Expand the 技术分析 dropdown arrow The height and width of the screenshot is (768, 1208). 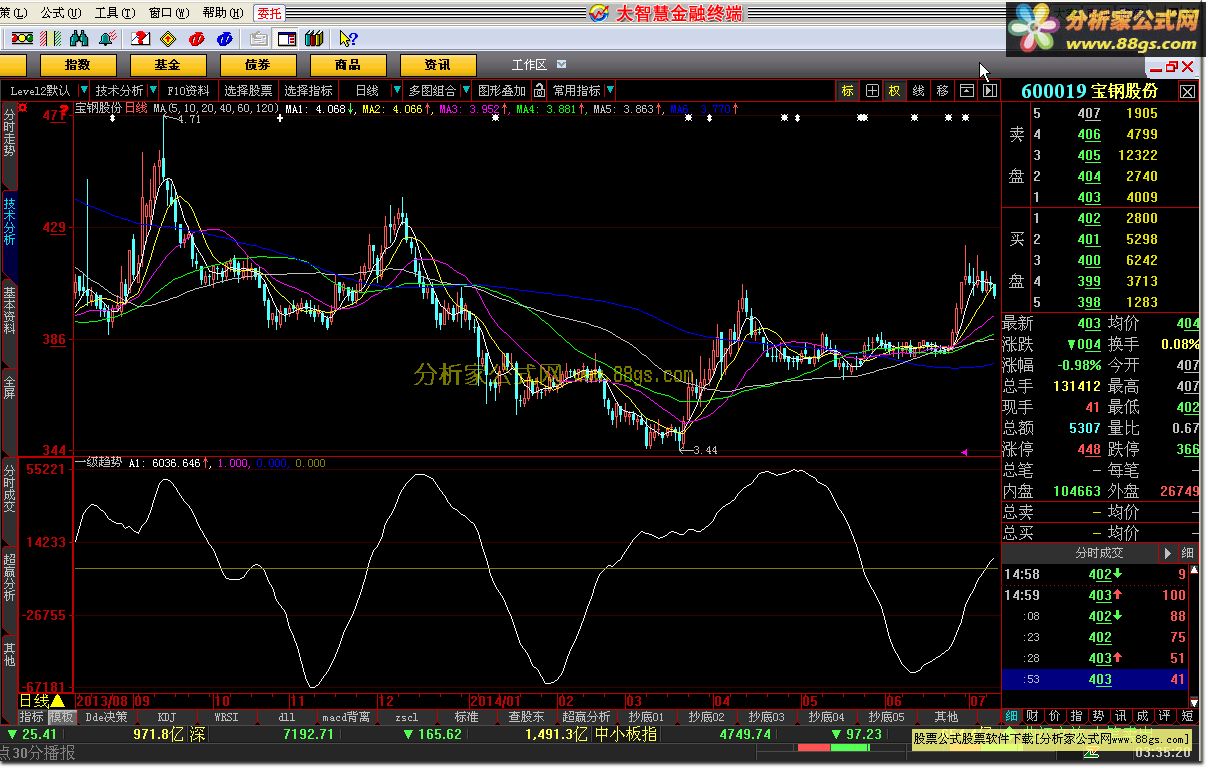(x=153, y=90)
